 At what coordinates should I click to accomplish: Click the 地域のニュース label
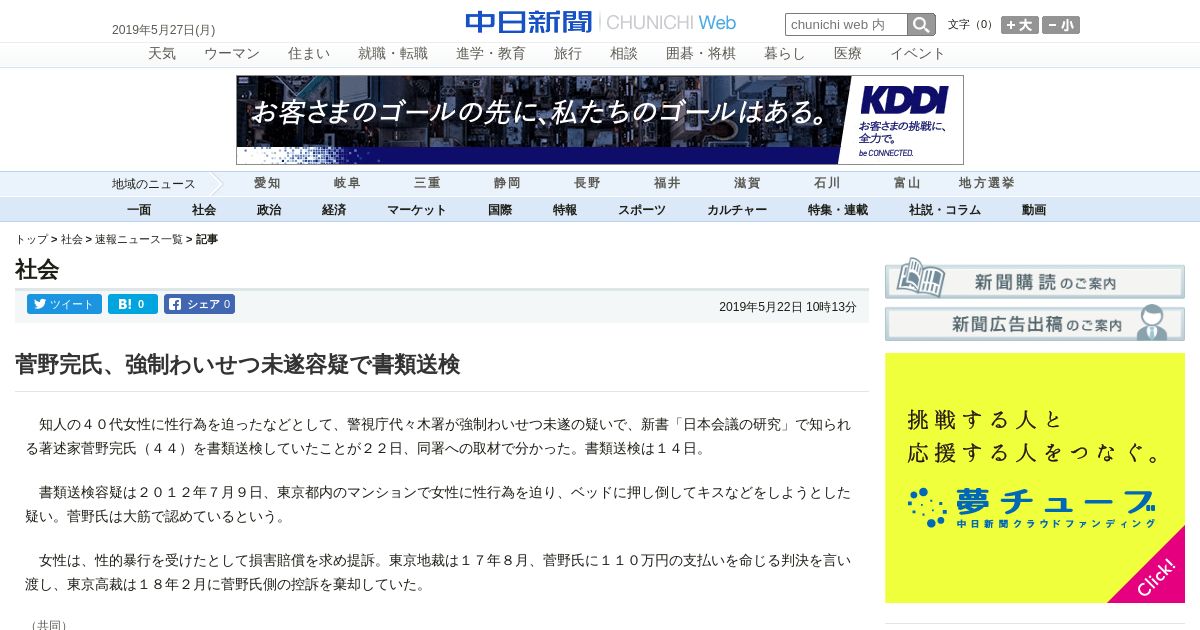154,184
